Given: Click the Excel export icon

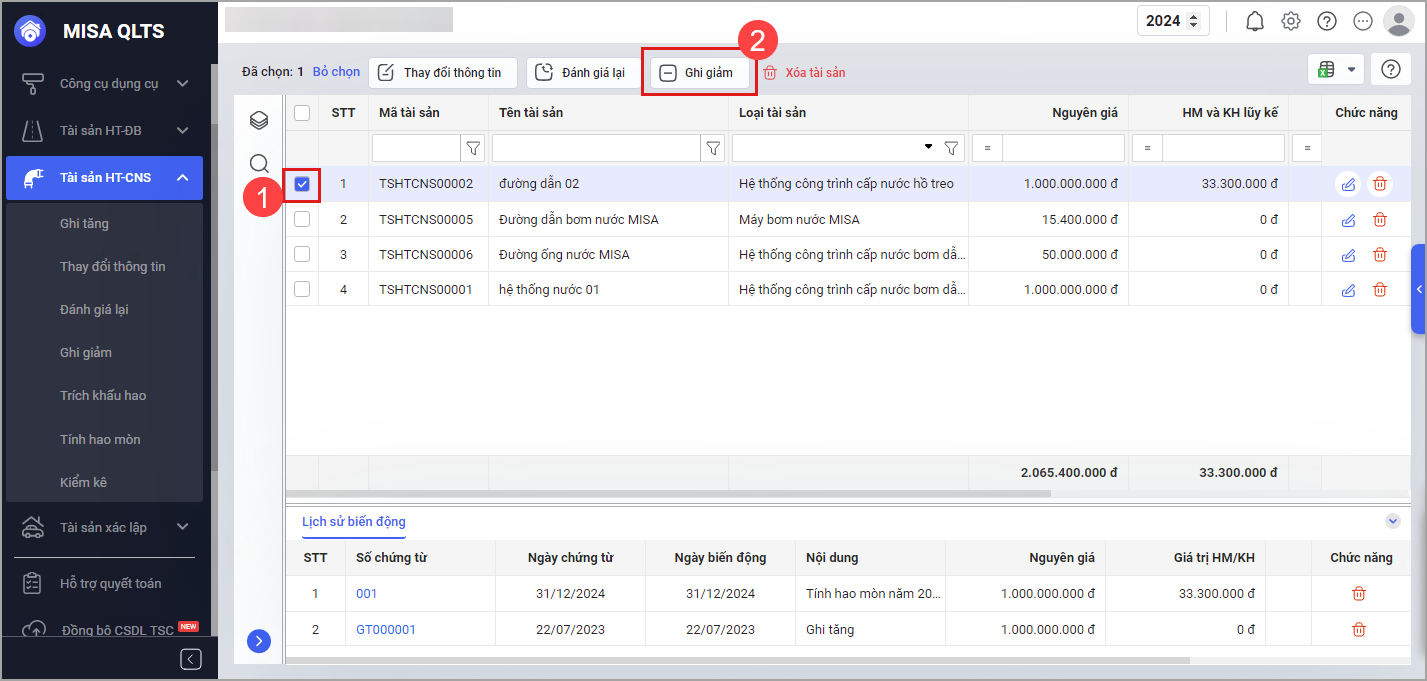Looking at the screenshot, I should pos(1326,69).
